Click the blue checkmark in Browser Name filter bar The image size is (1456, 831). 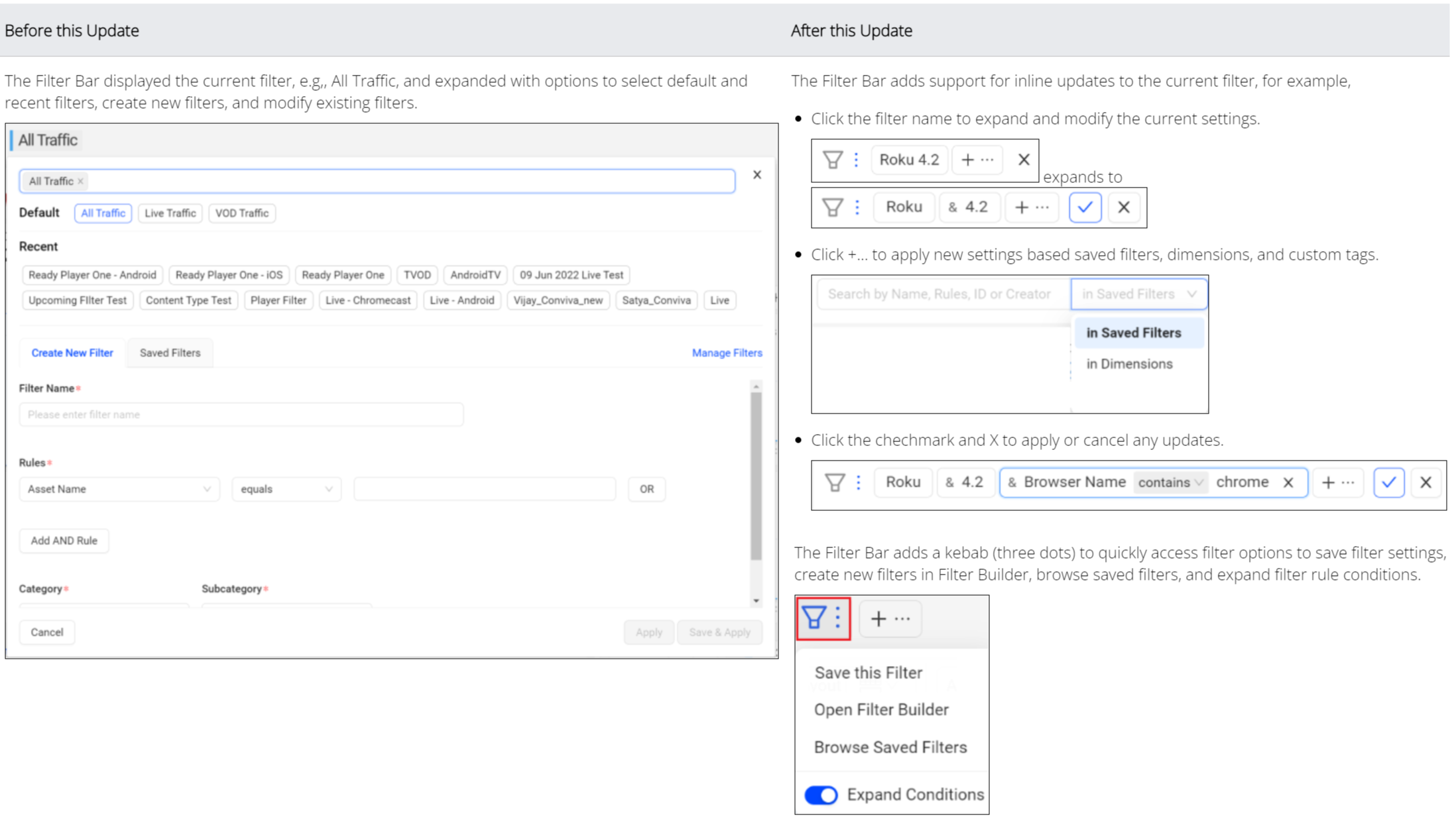(1388, 482)
